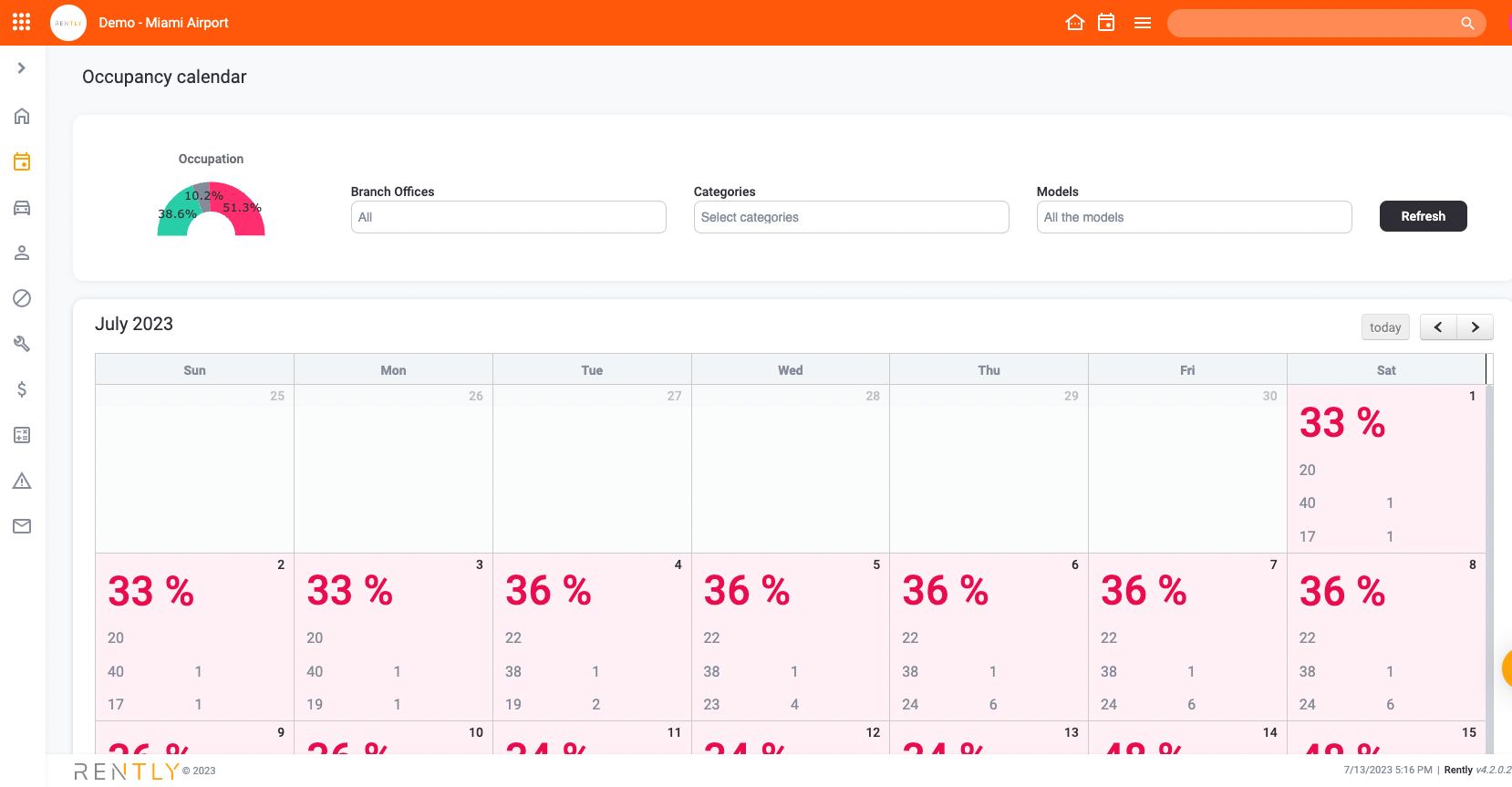This screenshot has height=787, width=1512.
Task: Click the Rently v4.2.0.2 version text
Action: tap(1477, 771)
